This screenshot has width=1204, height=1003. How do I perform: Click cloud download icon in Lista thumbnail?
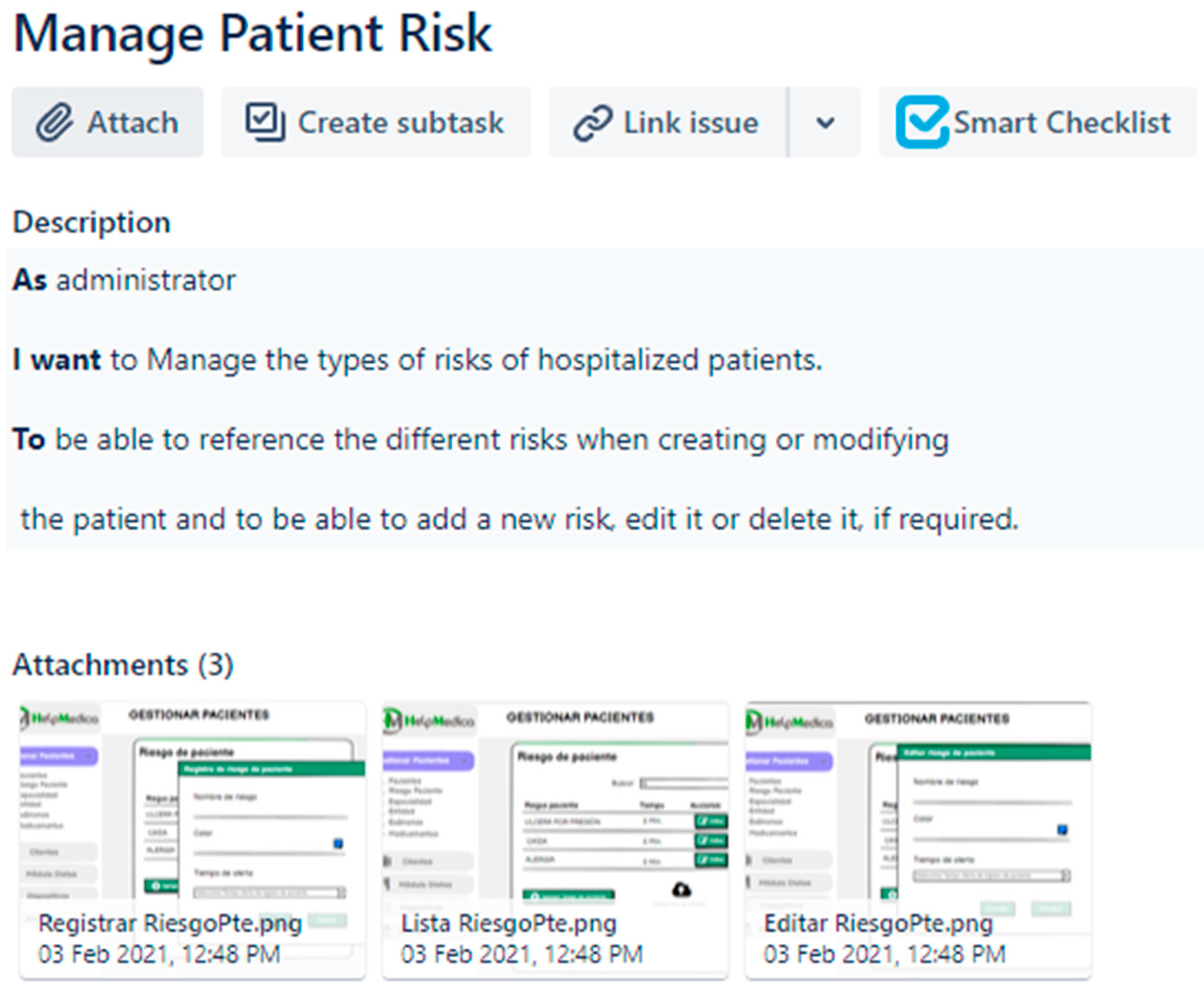coord(681,890)
